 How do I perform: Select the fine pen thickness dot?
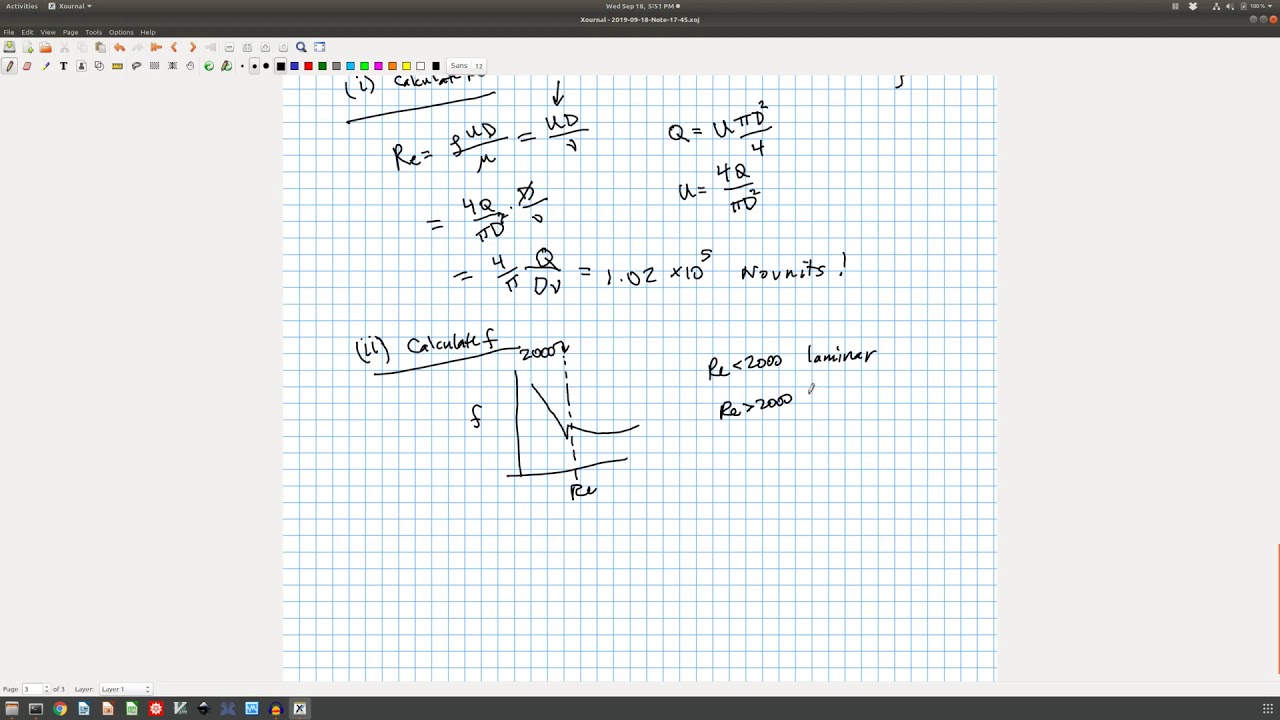click(242, 66)
